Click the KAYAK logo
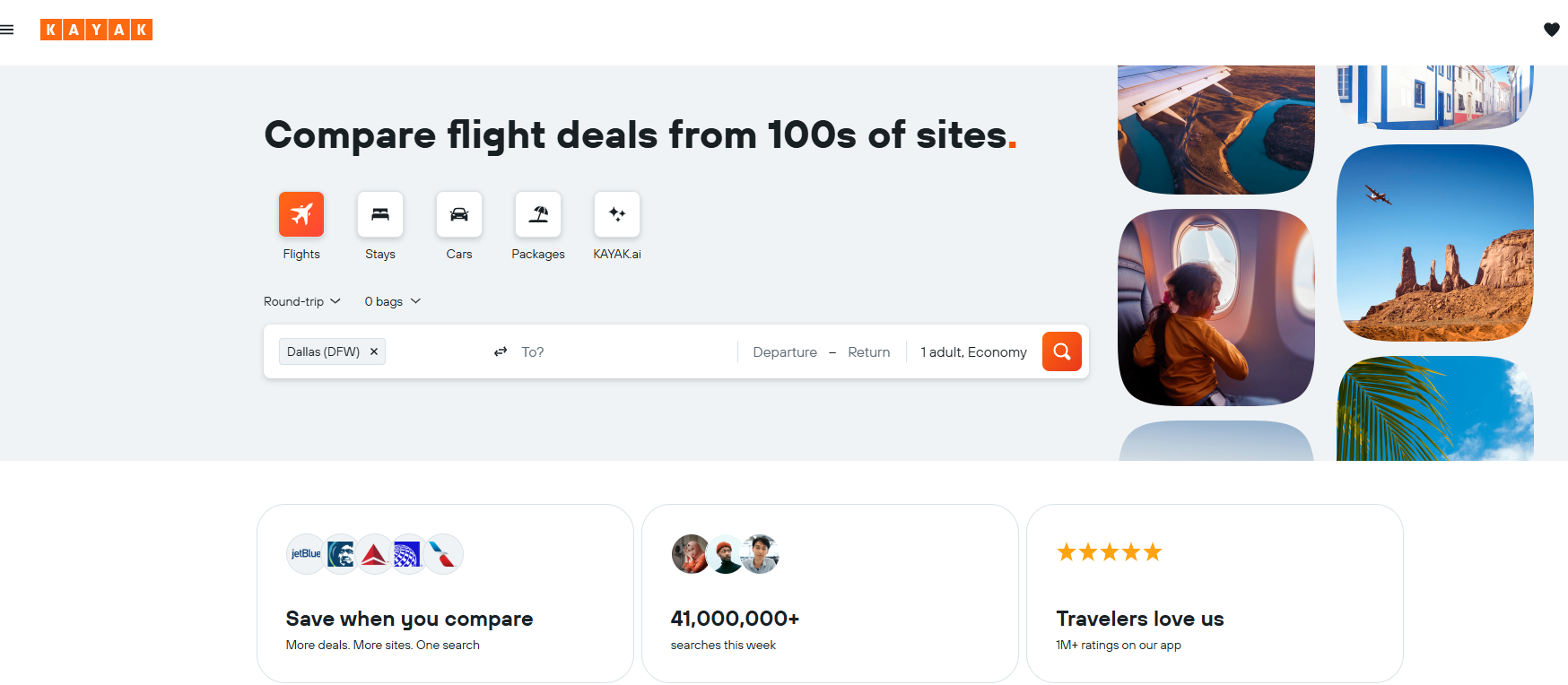The image size is (1568, 685). [x=96, y=30]
